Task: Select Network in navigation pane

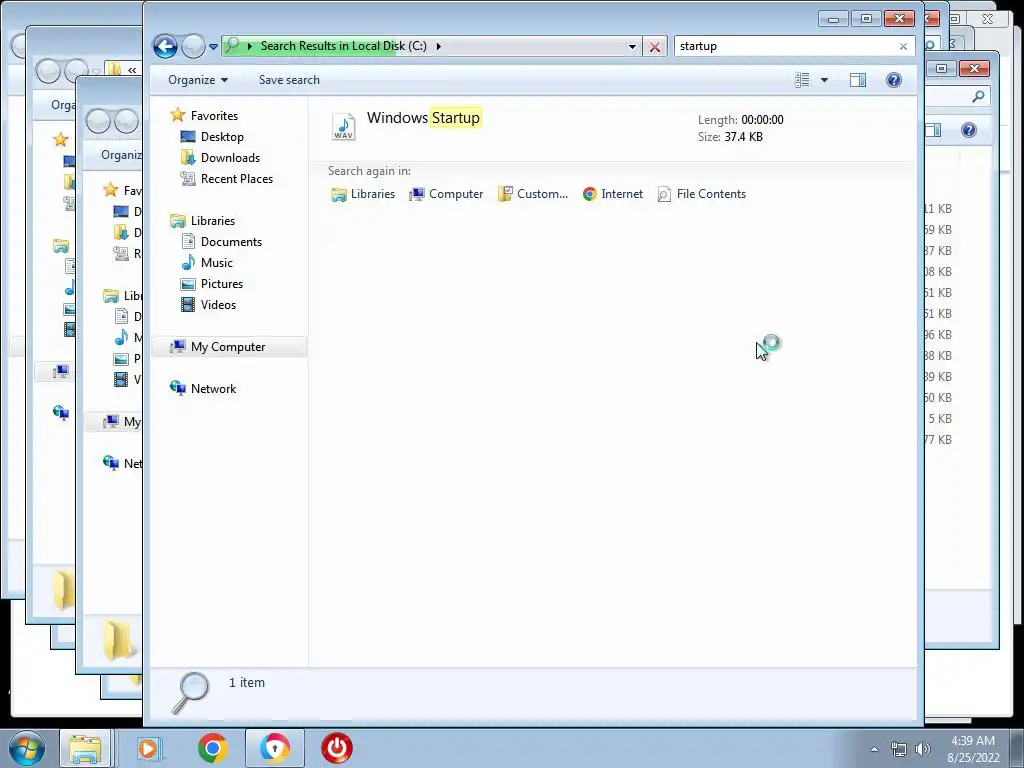Action: tap(213, 389)
